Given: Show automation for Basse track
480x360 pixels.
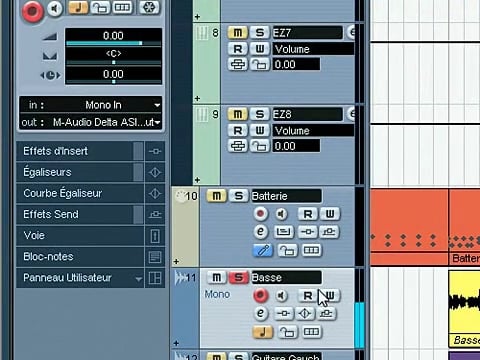Looking at the screenshot, I should [x=176, y=343].
